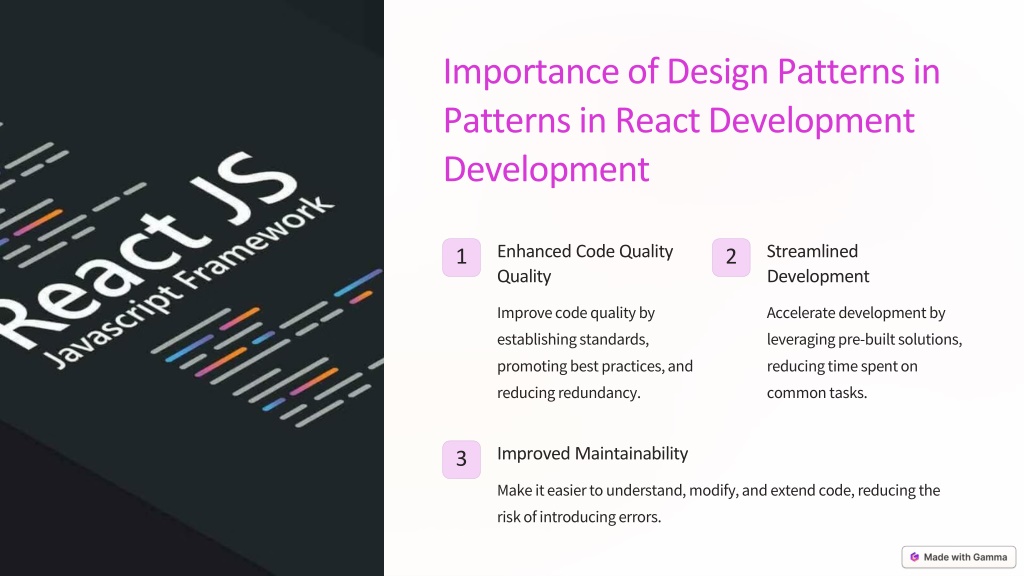Viewport: 1024px width, 576px height.
Task: Click the paragraph starting 'Make it easier to understand'
Action: (x=718, y=504)
